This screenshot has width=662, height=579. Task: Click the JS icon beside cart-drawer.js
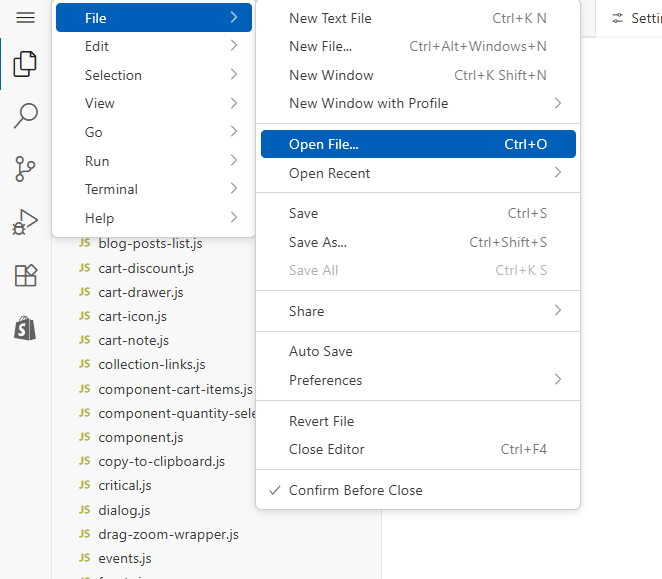(84, 292)
